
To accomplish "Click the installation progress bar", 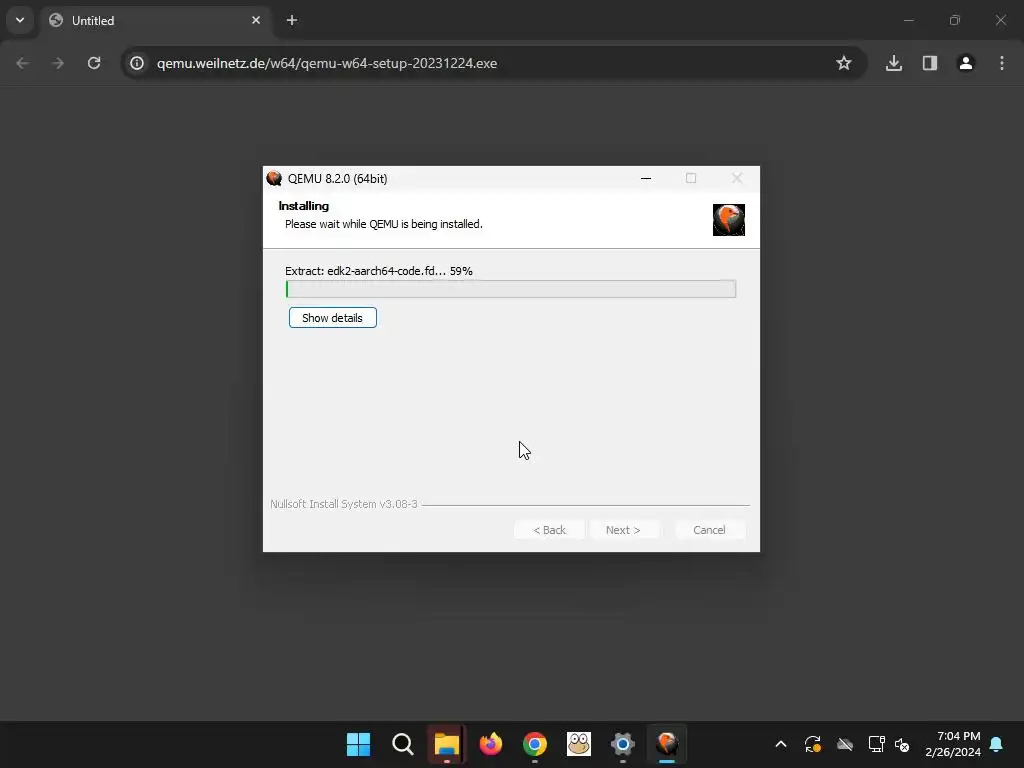I will [511, 289].
